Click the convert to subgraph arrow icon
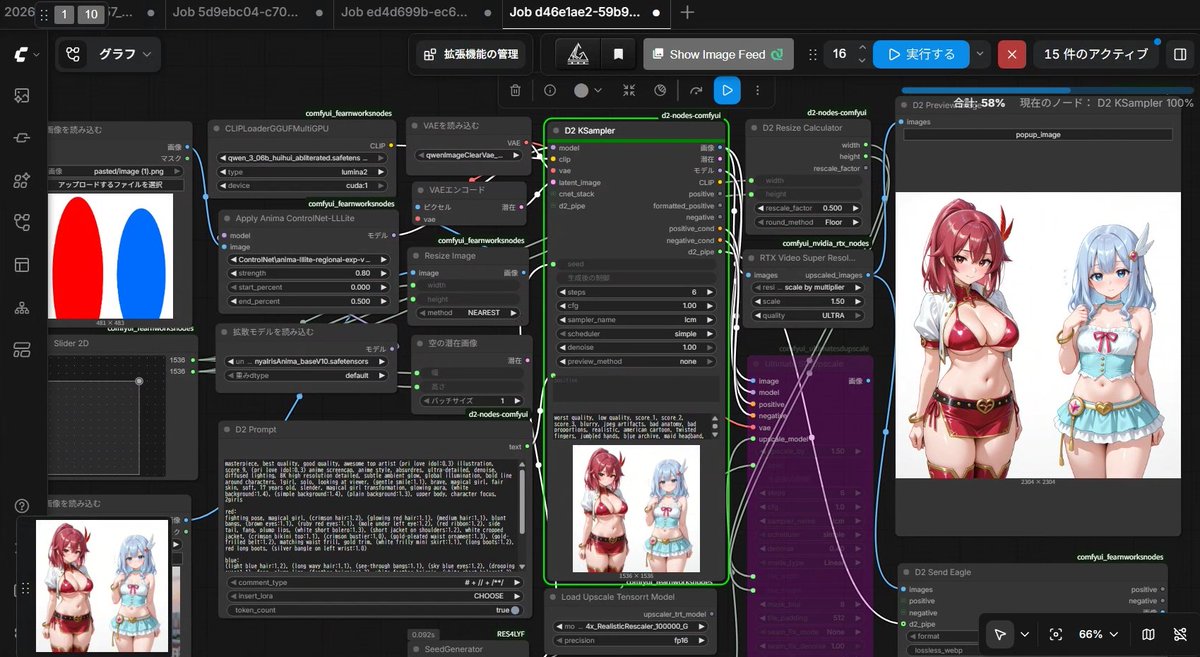 coord(696,90)
